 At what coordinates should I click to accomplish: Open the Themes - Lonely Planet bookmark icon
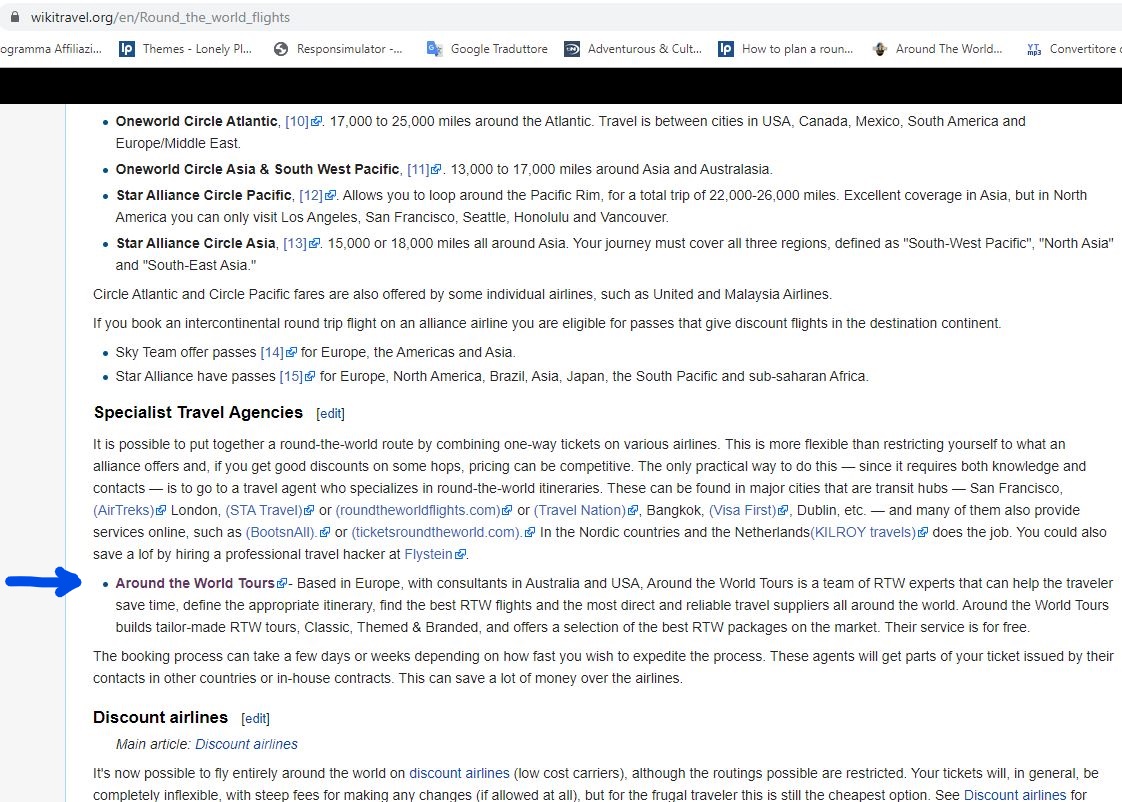pyautogui.click(x=127, y=49)
